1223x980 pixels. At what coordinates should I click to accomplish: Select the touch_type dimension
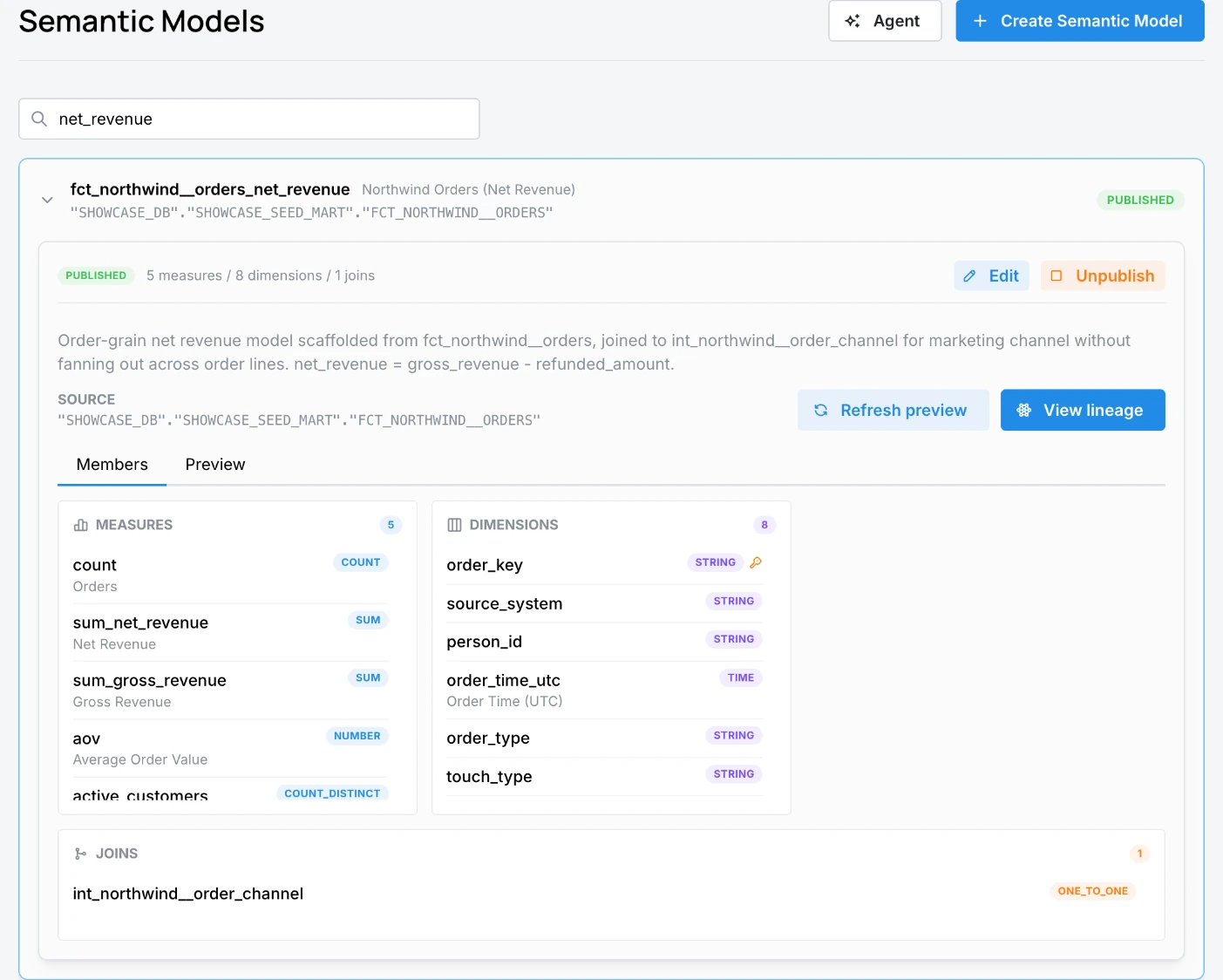point(604,776)
